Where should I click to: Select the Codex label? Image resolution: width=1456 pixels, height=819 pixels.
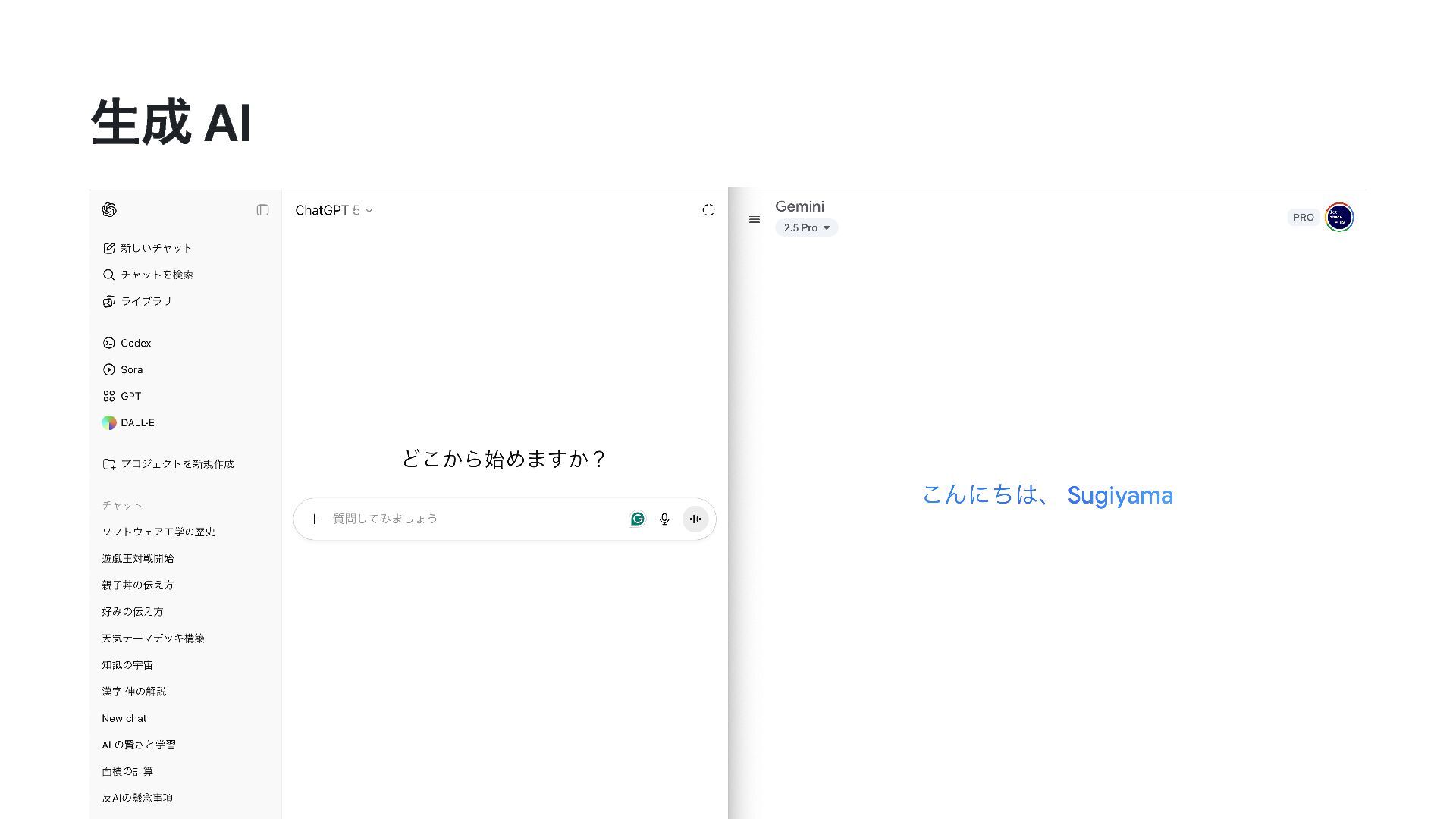136,343
